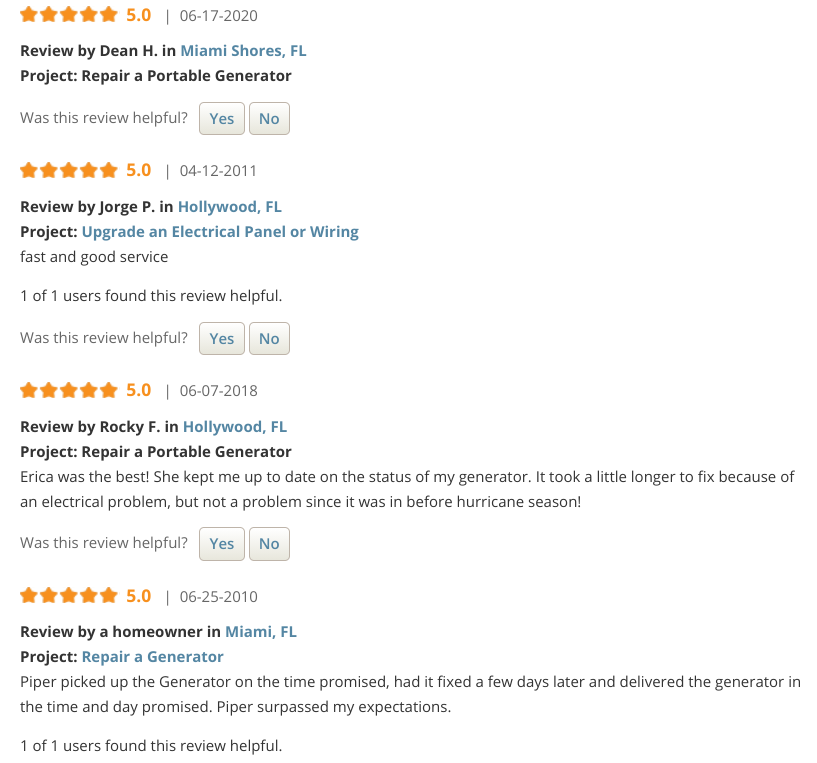Viewport: 817px width, 763px height.
Task: Click No under Dean H.'s review
Action: pyautogui.click(x=269, y=118)
